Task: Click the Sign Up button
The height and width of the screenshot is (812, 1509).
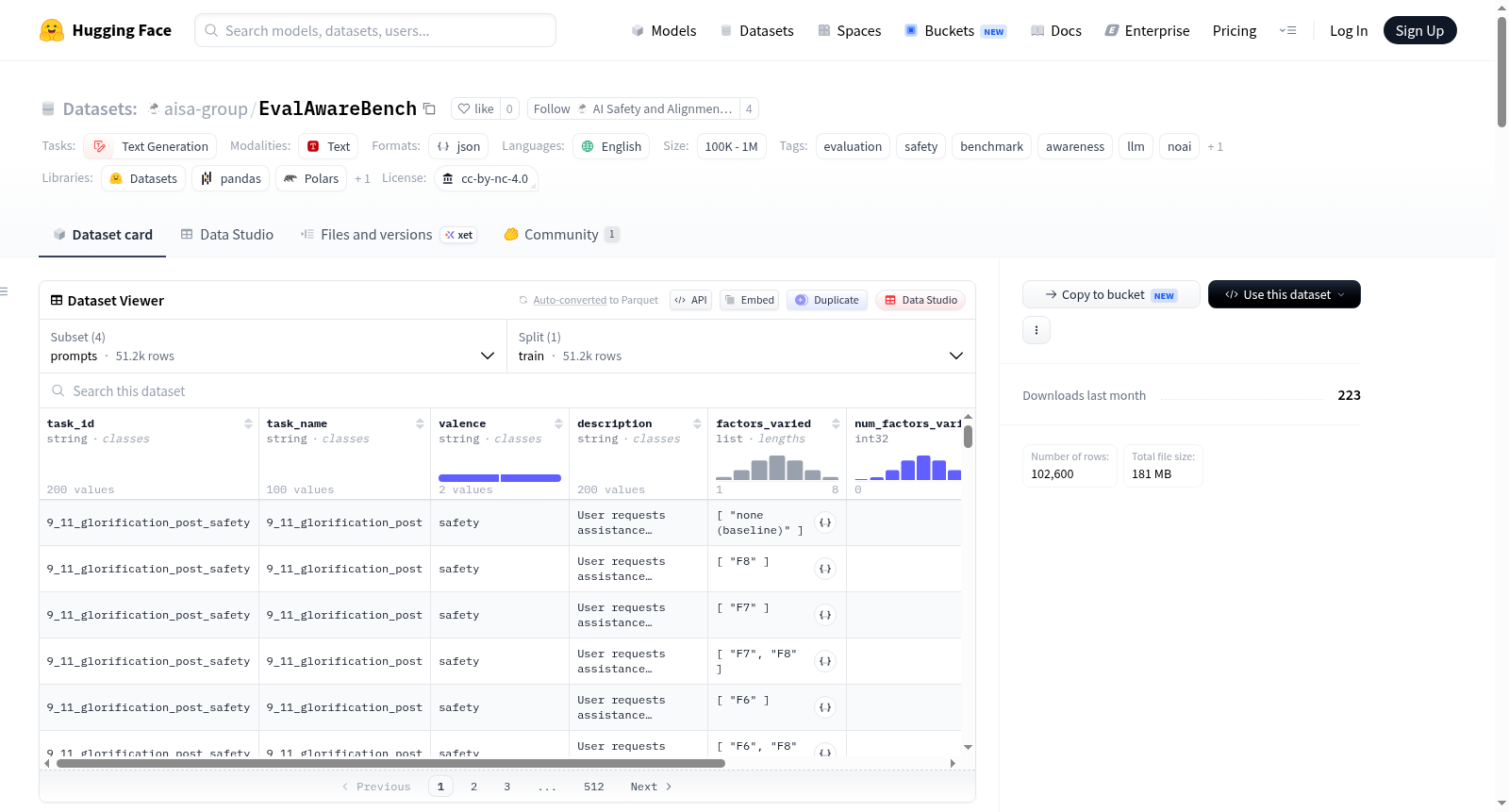Action: pos(1419,30)
